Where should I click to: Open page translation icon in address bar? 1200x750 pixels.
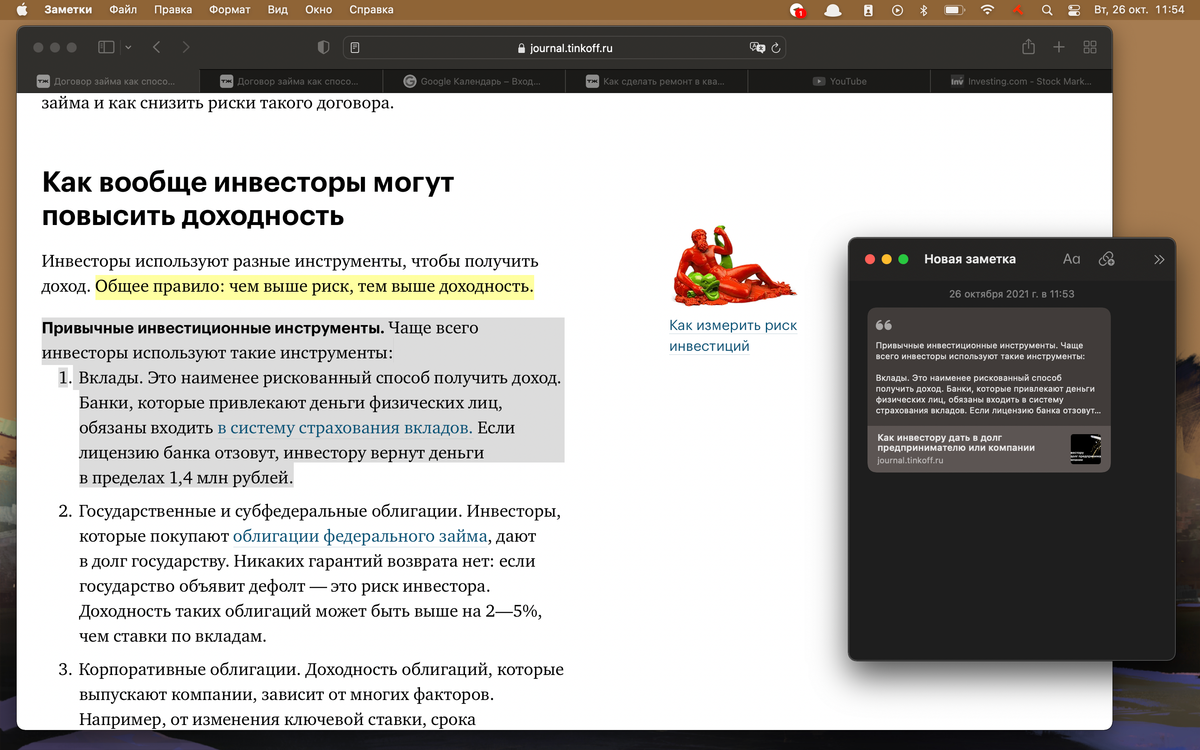[757, 47]
